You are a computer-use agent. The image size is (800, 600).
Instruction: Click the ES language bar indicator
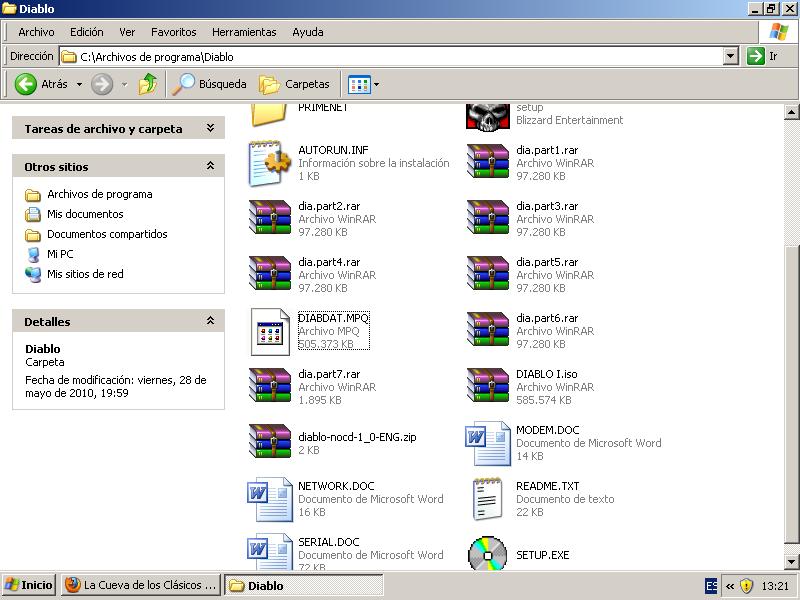point(711,585)
